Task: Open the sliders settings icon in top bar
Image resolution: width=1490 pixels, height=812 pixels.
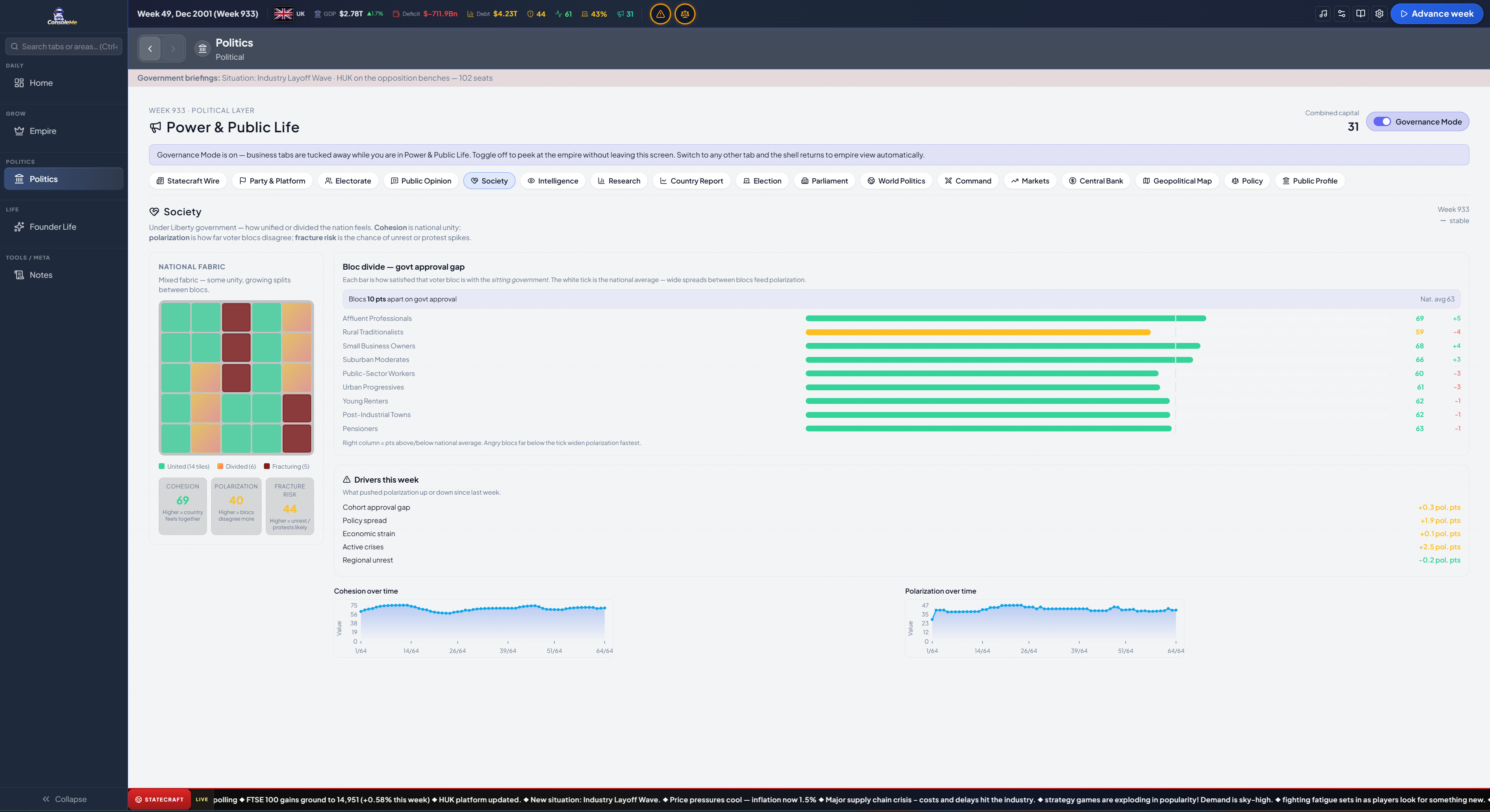Action: (1342, 14)
